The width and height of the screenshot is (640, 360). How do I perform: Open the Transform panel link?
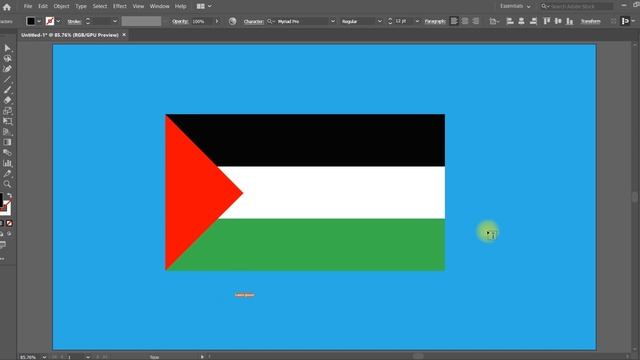point(591,21)
